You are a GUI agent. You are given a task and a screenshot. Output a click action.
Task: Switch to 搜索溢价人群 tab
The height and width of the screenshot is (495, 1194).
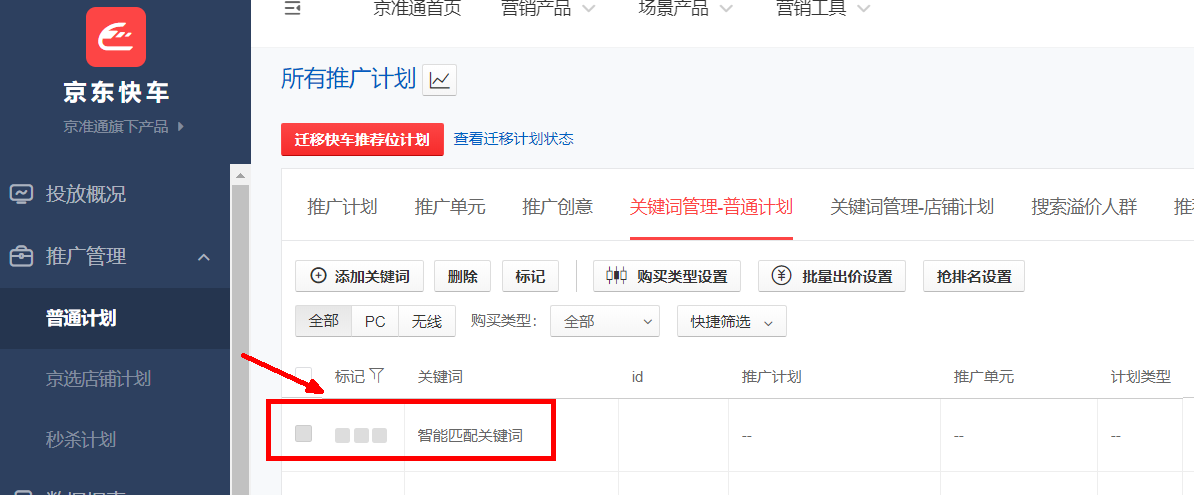[1084, 206]
